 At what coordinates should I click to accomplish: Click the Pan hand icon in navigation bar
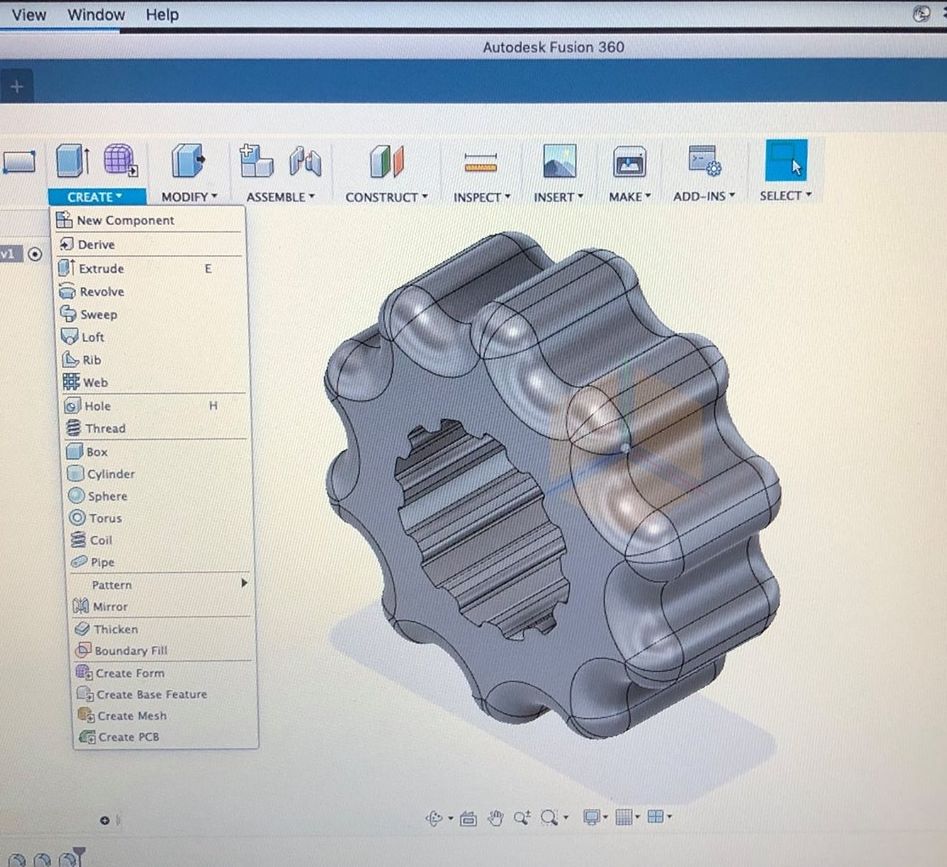495,818
